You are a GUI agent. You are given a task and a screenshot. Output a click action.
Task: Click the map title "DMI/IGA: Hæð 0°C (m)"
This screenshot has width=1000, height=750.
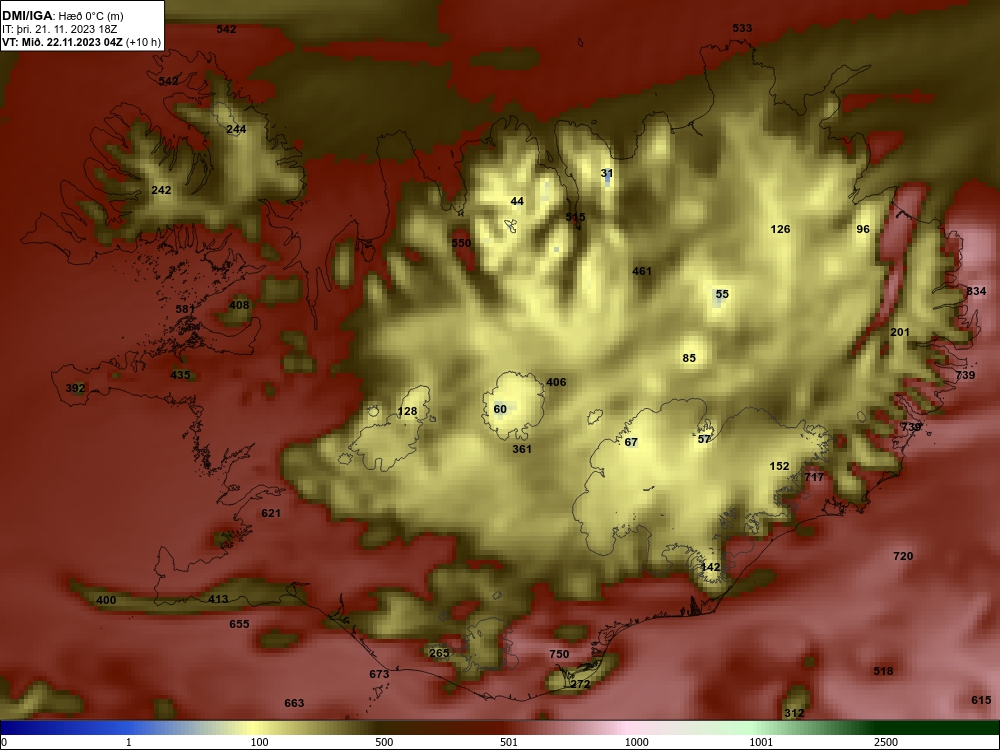(x=63, y=16)
